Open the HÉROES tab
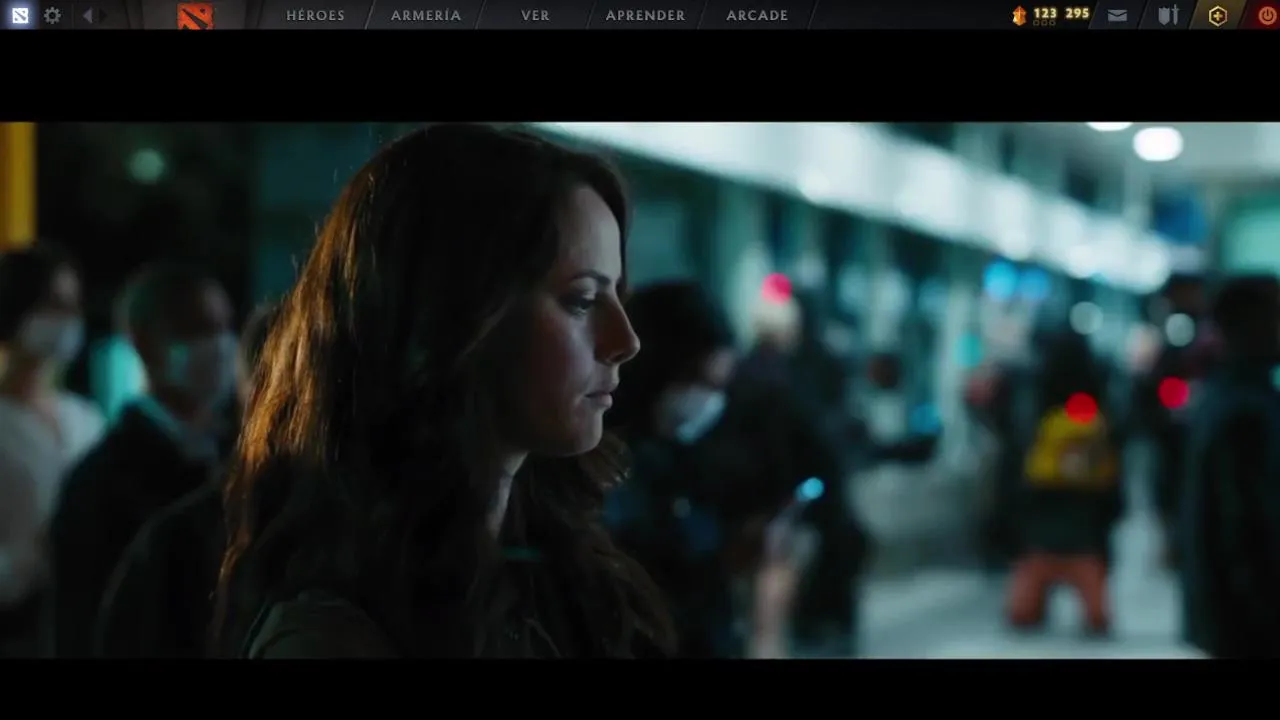This screenshot has height=720, width=1280. 315,15
